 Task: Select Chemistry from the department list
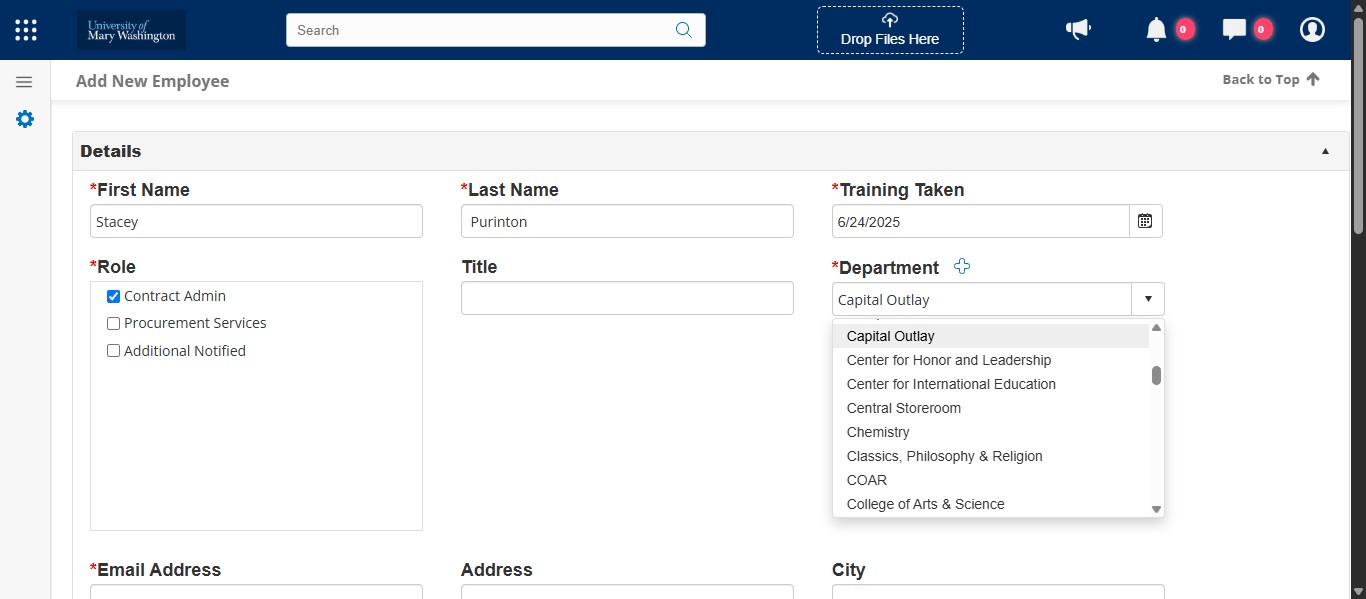pos(878,431)
